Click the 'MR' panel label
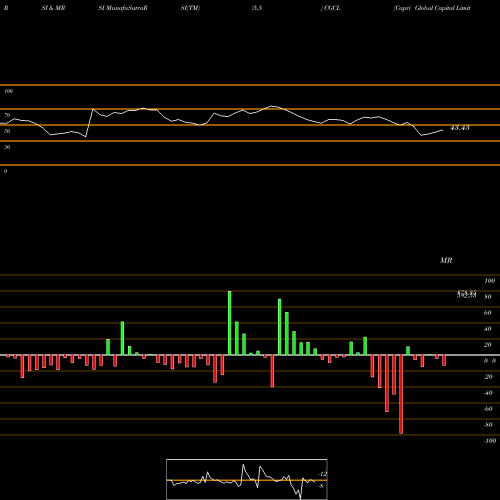The width and height of the screenshot is (500, 500). tap(446, 260)
